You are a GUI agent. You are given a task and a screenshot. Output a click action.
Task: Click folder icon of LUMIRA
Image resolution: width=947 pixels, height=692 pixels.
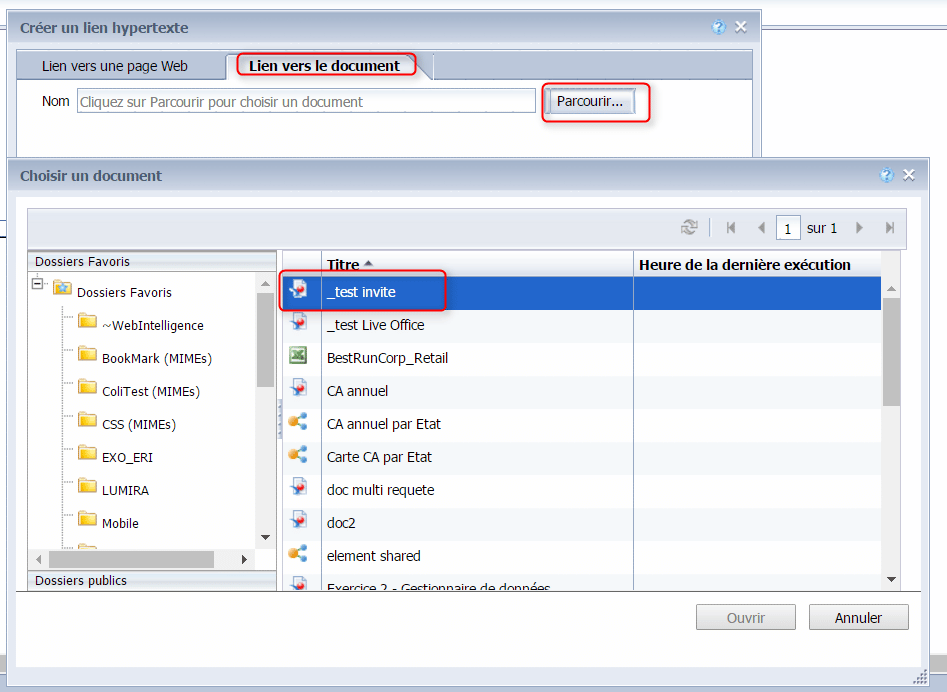[88, 486]
